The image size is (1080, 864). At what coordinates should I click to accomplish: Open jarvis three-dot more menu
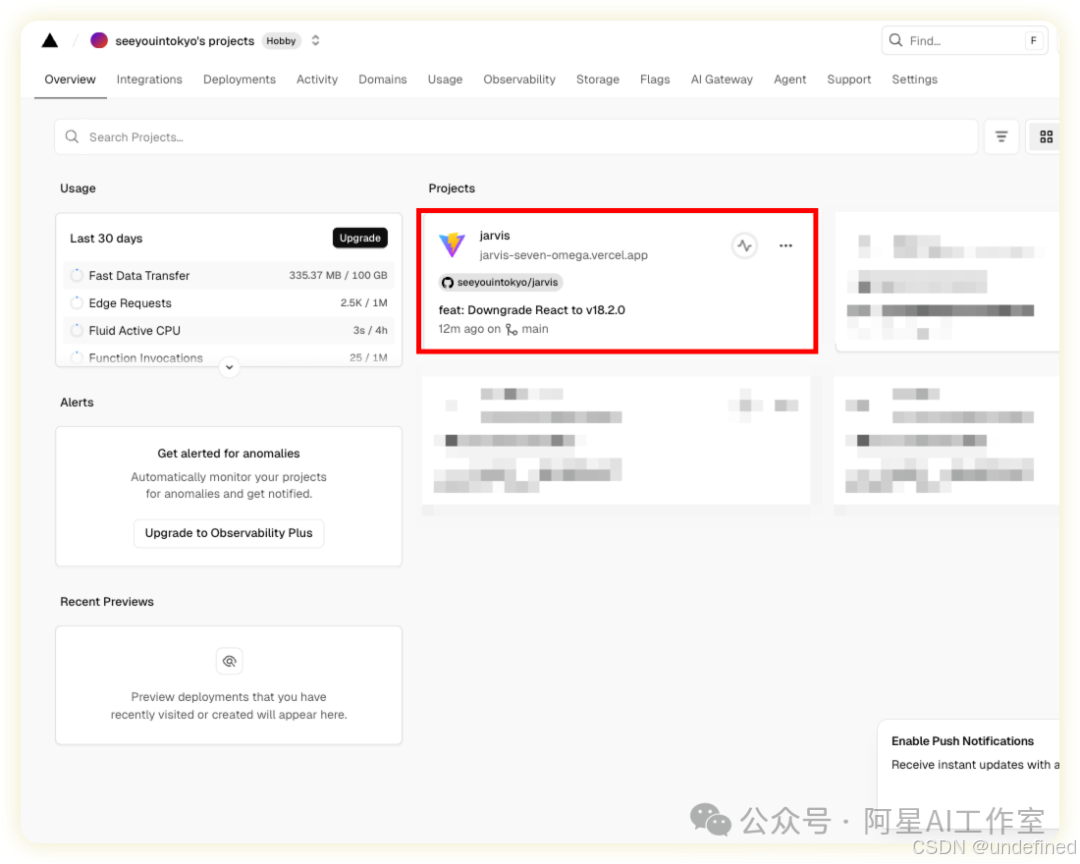click(x=786, y=245)
